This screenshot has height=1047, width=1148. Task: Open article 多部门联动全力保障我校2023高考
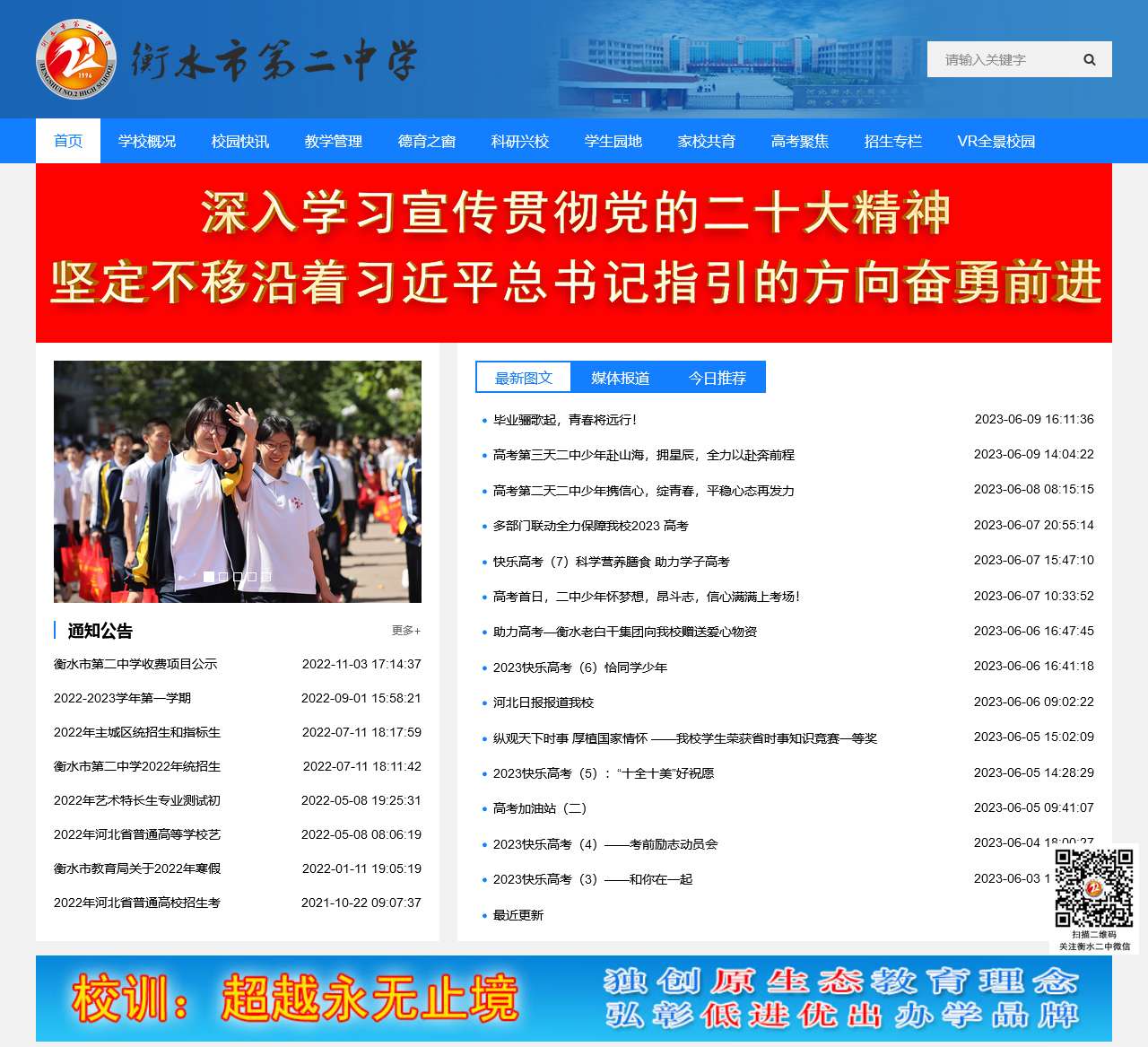[591, 526]
